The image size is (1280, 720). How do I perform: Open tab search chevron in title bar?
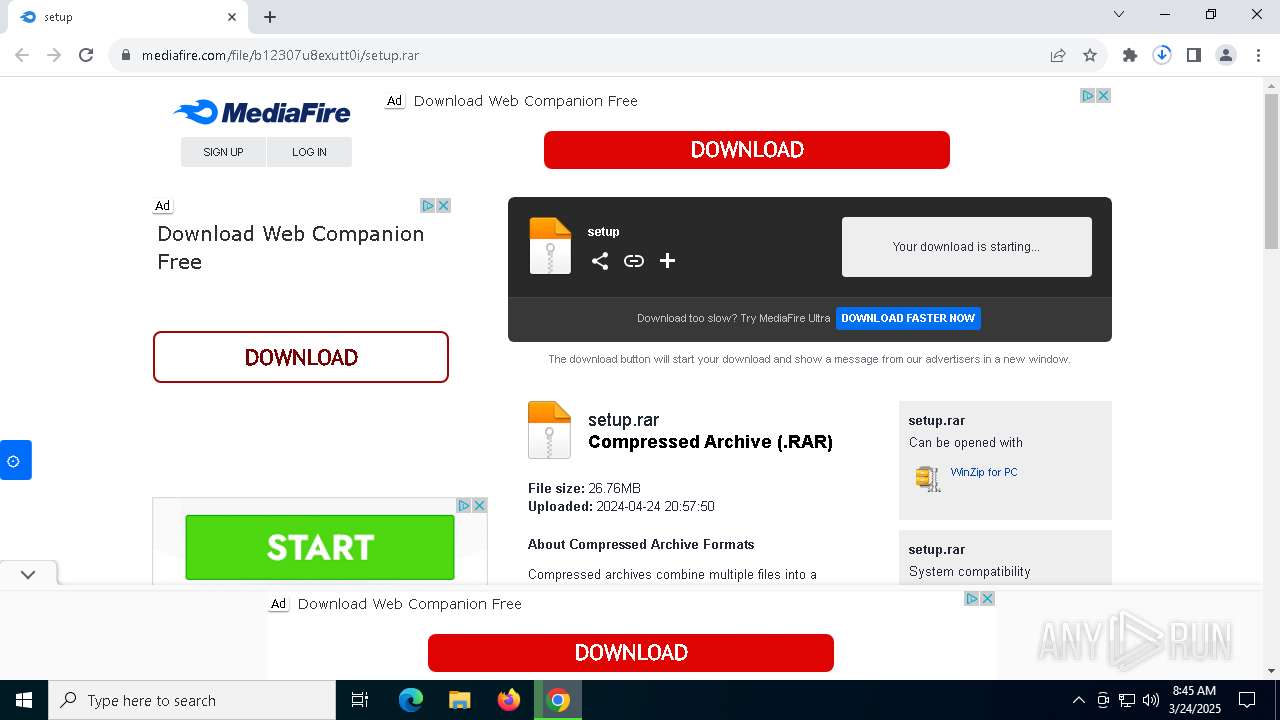click(x=1119, y=14)
